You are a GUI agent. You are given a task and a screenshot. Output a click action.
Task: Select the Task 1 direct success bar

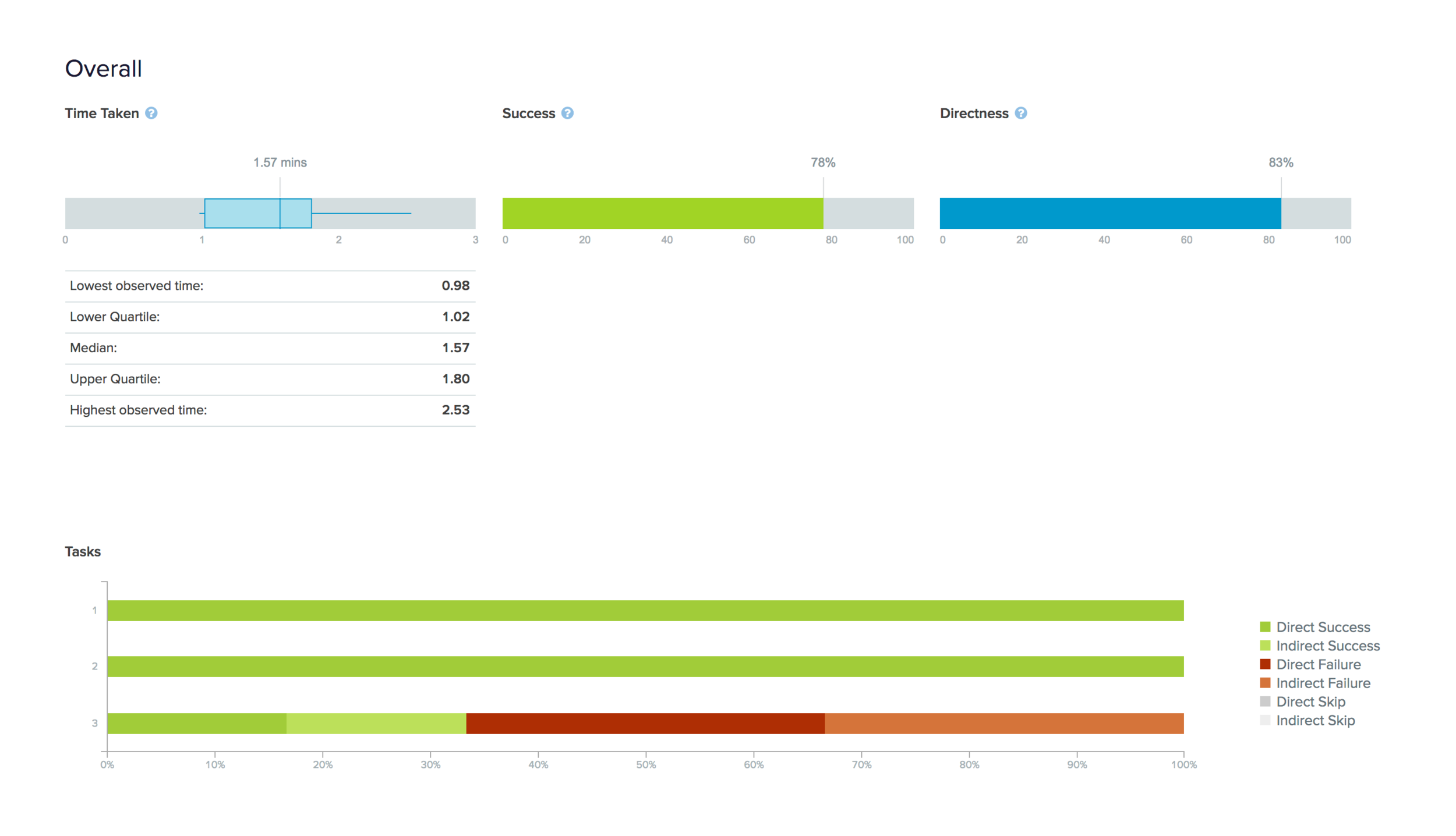coord(645,611)
